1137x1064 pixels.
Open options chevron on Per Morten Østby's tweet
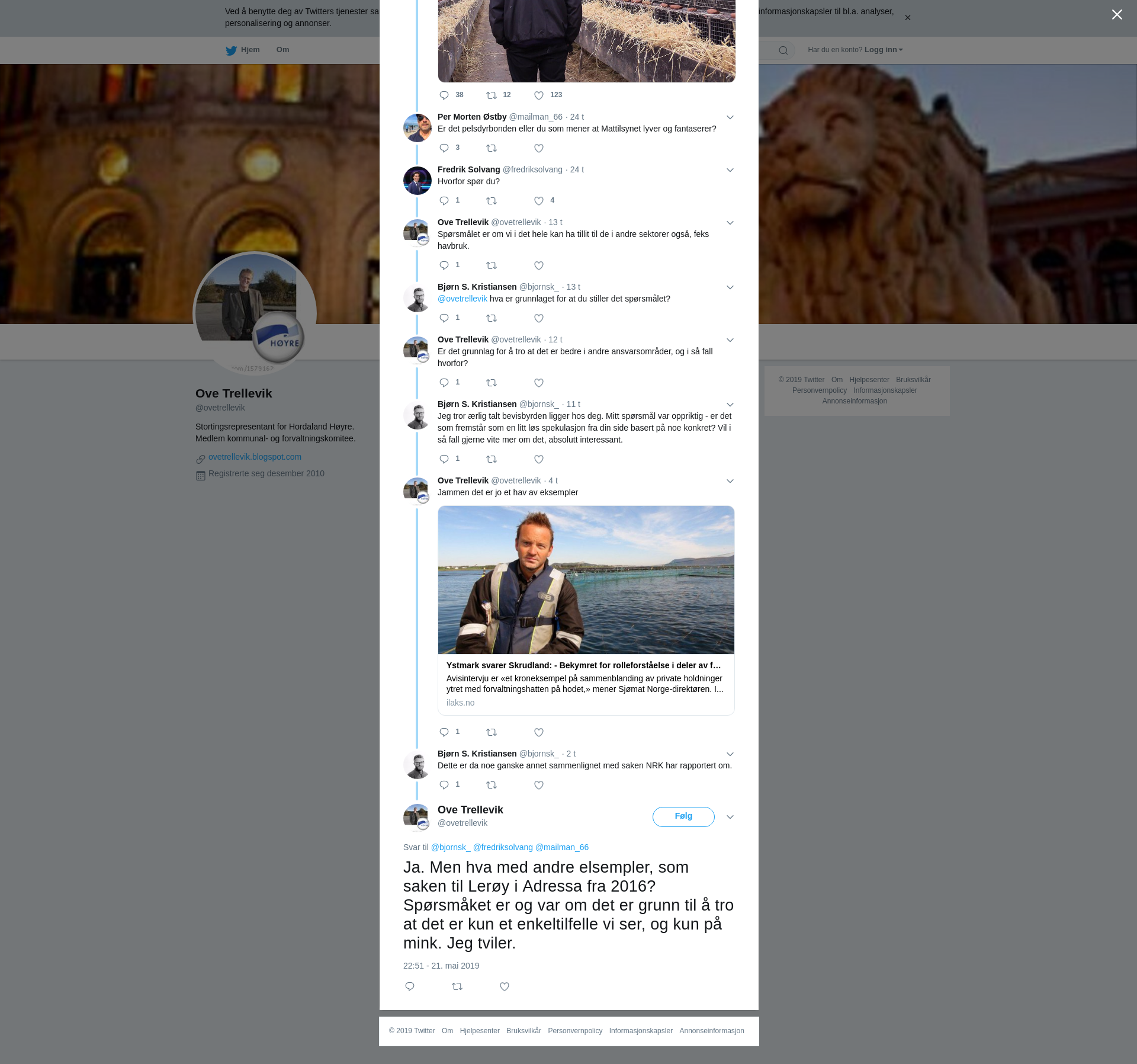[x=730, y=117]
